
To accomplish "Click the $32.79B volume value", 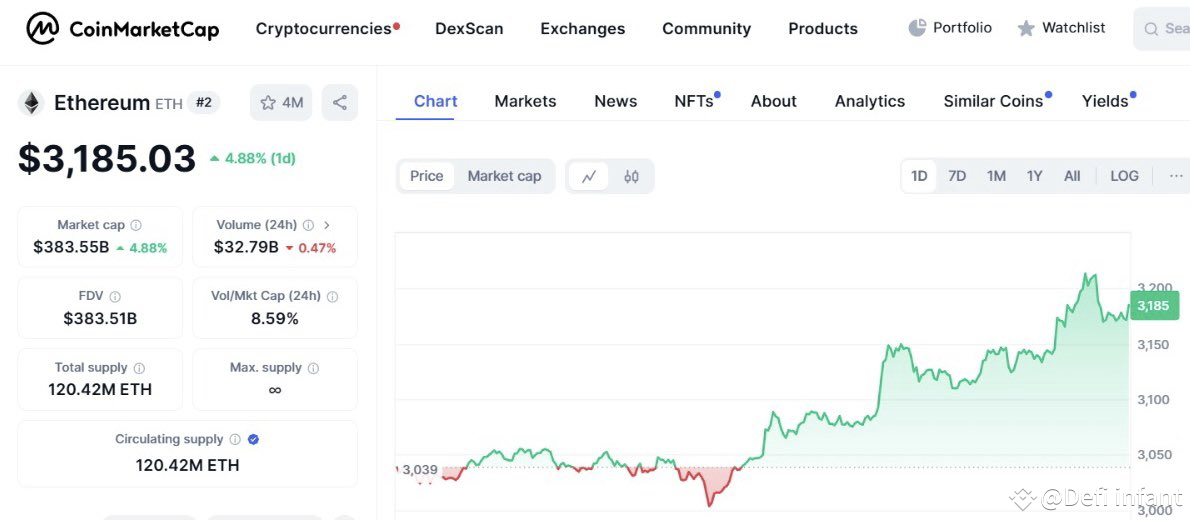I will [246, 247].
